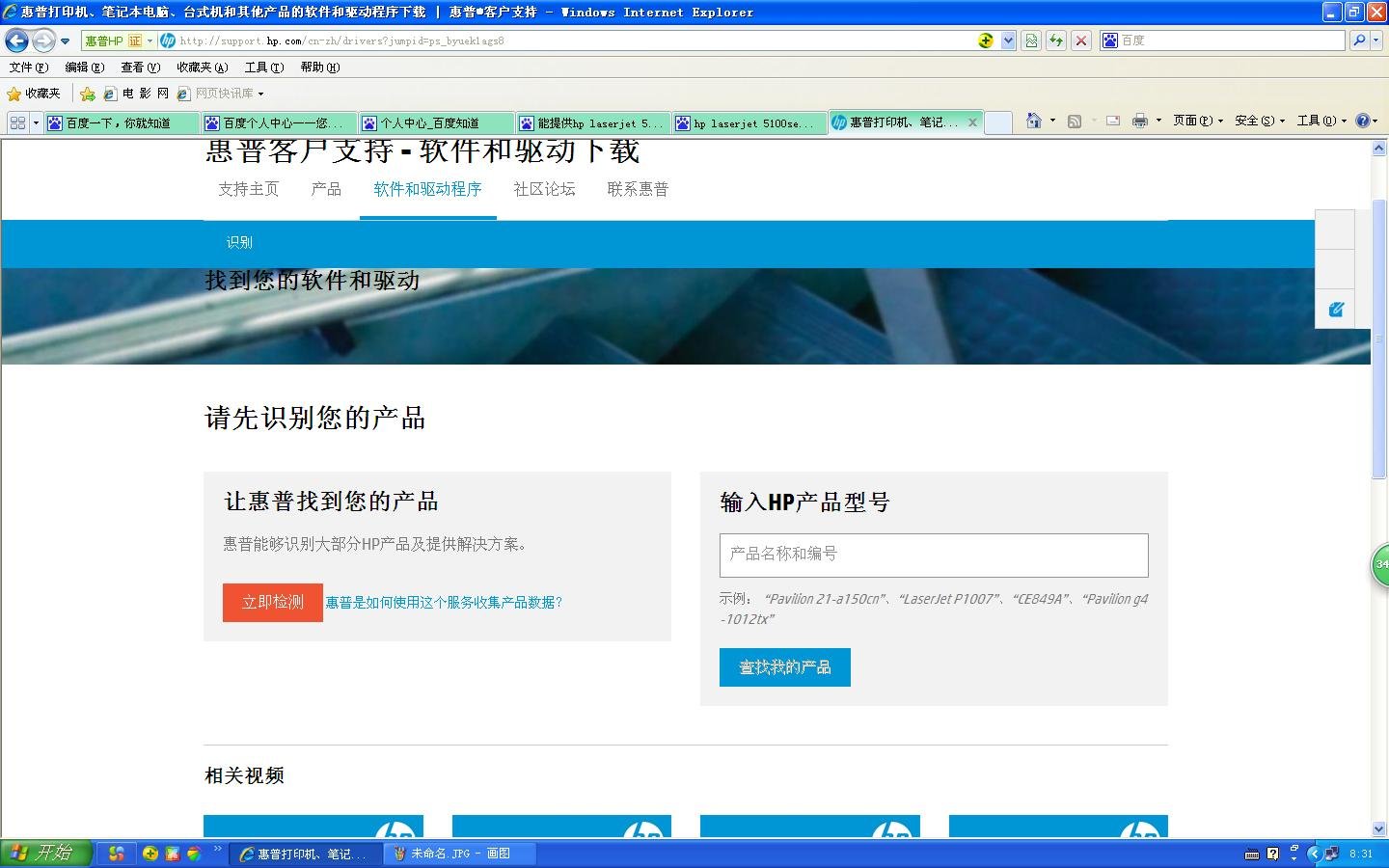Click the Quick Tabs grid icon
Screen dimensions: 1389x868
17,122
